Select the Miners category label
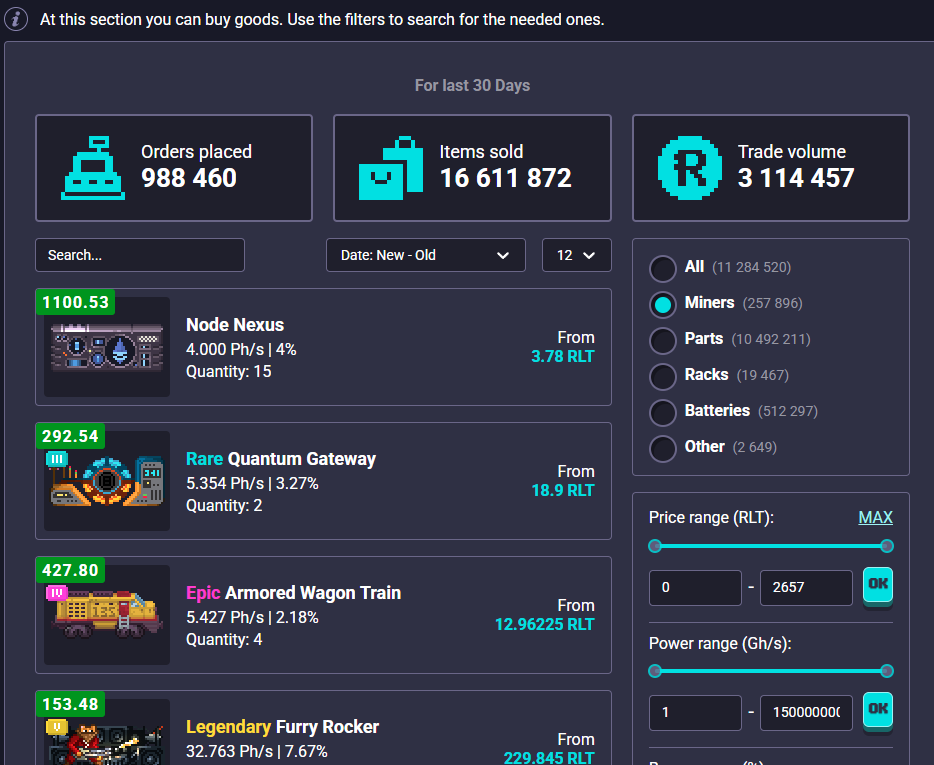 pos(712,303)
